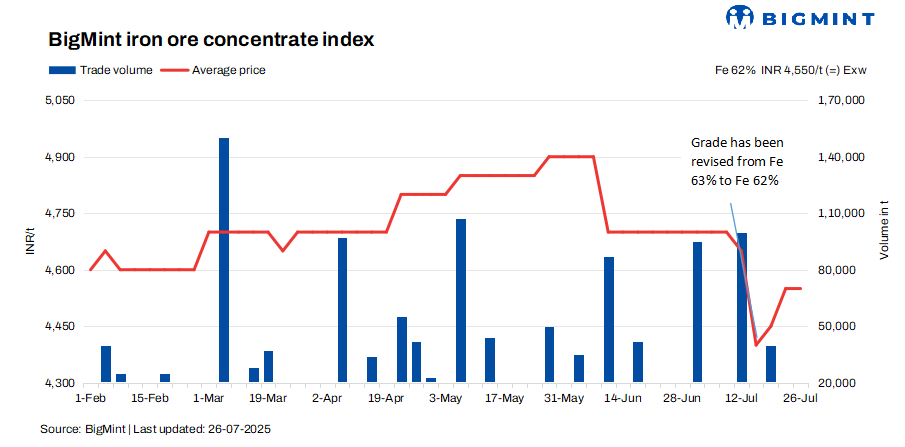
Task: Toggle the Average price legend label
Action: pyautogui.click(x=228, y=70)
